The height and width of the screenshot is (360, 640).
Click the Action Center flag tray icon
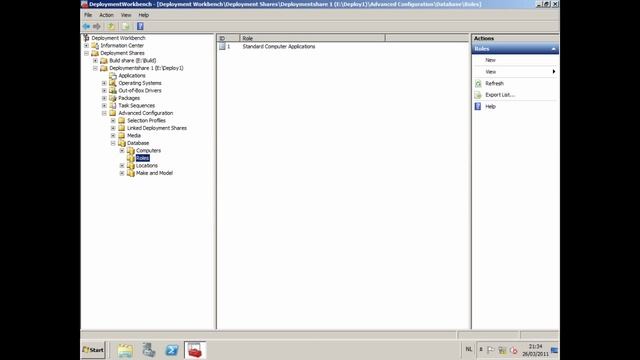(491, 350)
